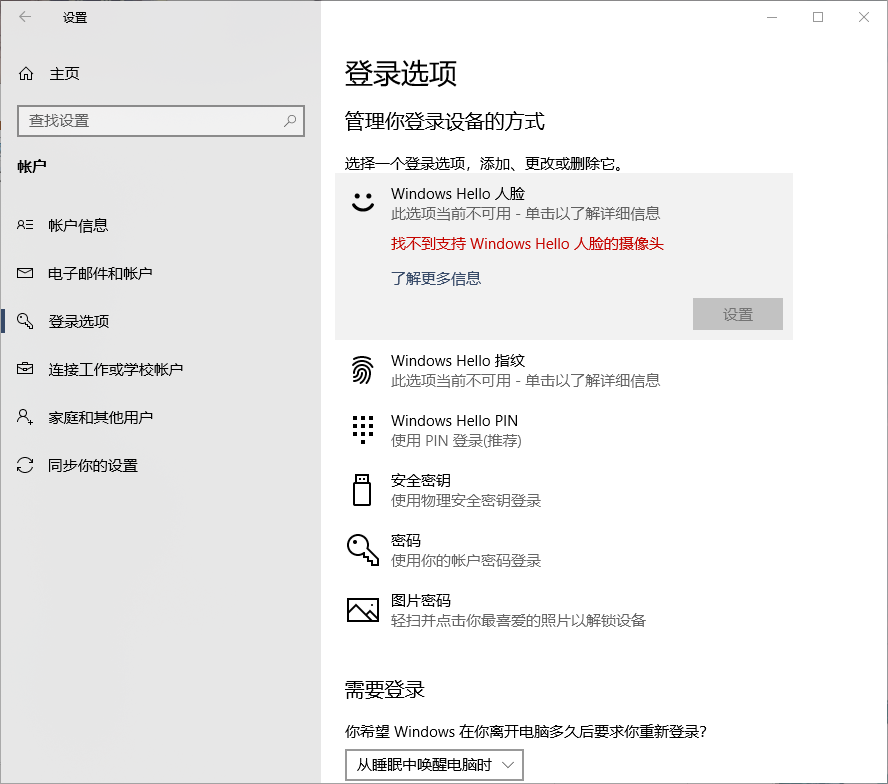The image size is (888, 784).
Task: Expand the 图片密码 sign-in option
Action: (563, 610)
